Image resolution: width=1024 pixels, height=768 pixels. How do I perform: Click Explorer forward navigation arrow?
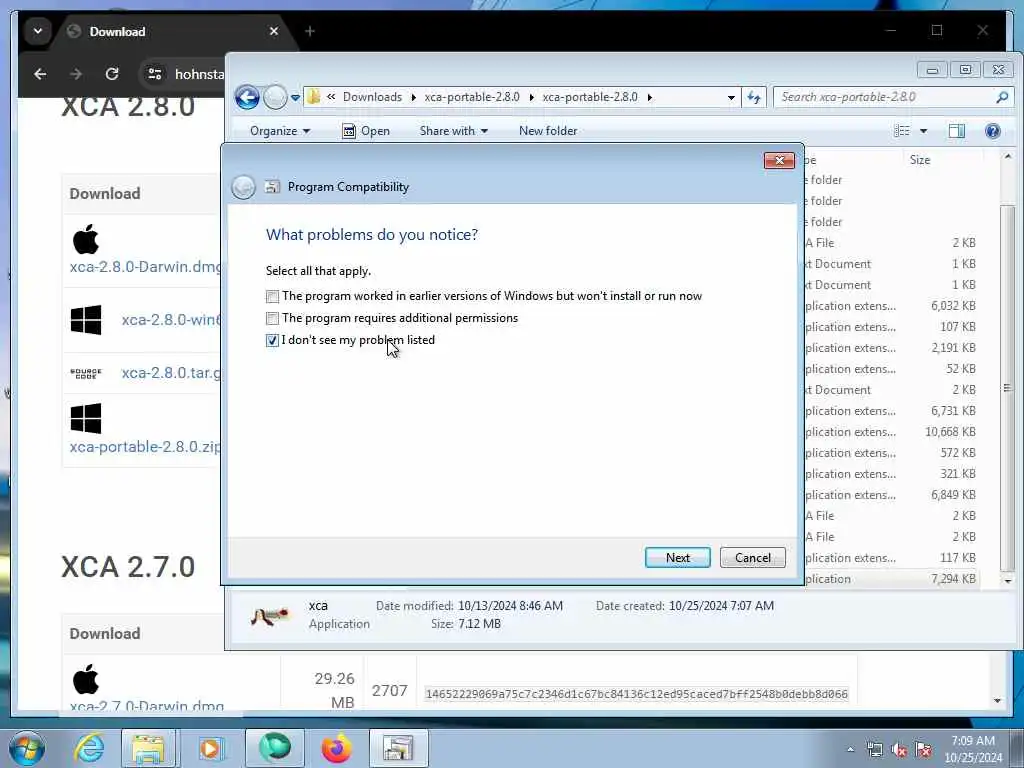pyautogui.click(x=275, y=97)
